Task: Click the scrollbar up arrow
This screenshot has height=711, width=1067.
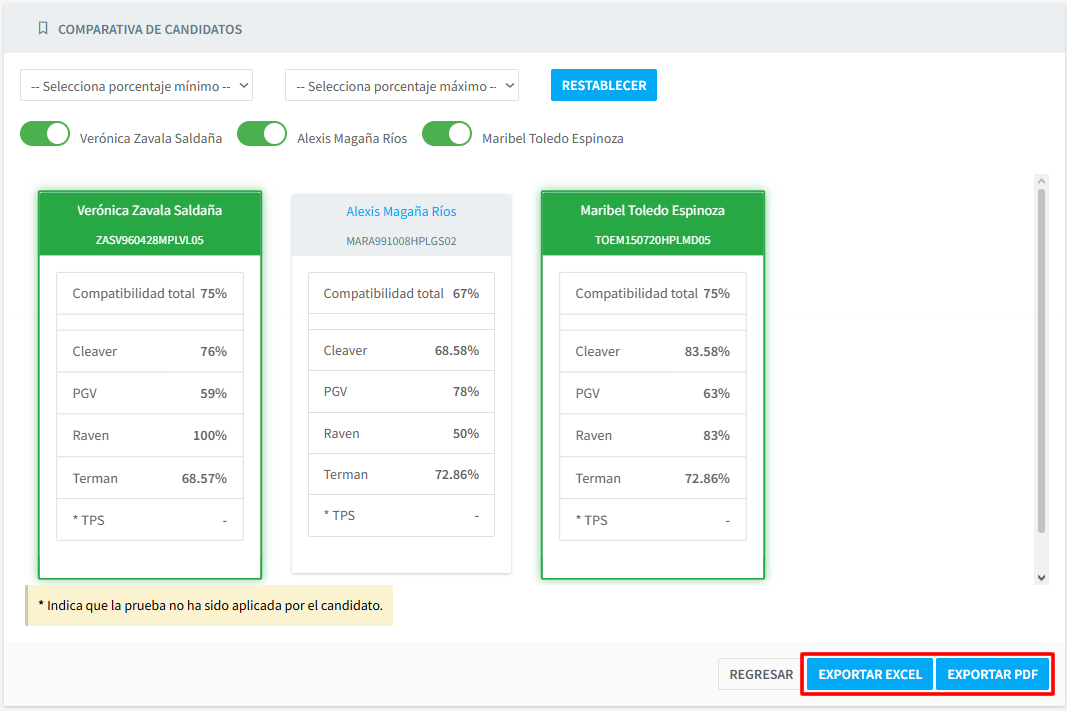Action: click(x=1041, y=181)
